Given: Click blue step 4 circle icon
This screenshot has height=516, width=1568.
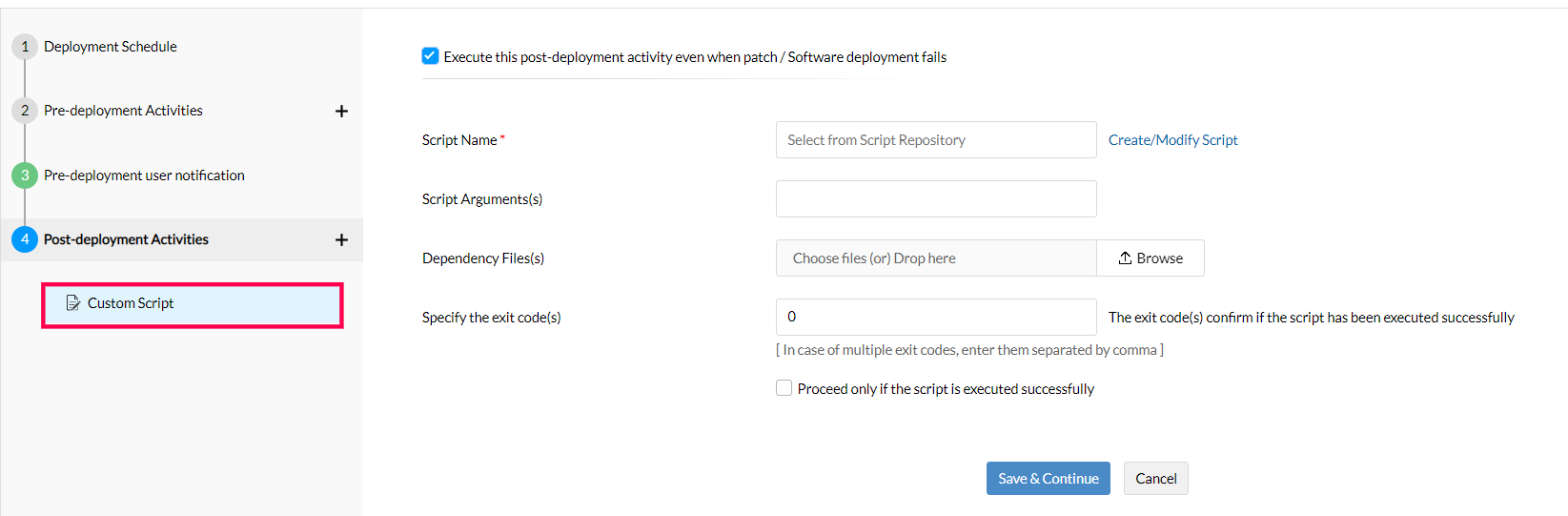Looking at the screenshot, I should 25,239.
